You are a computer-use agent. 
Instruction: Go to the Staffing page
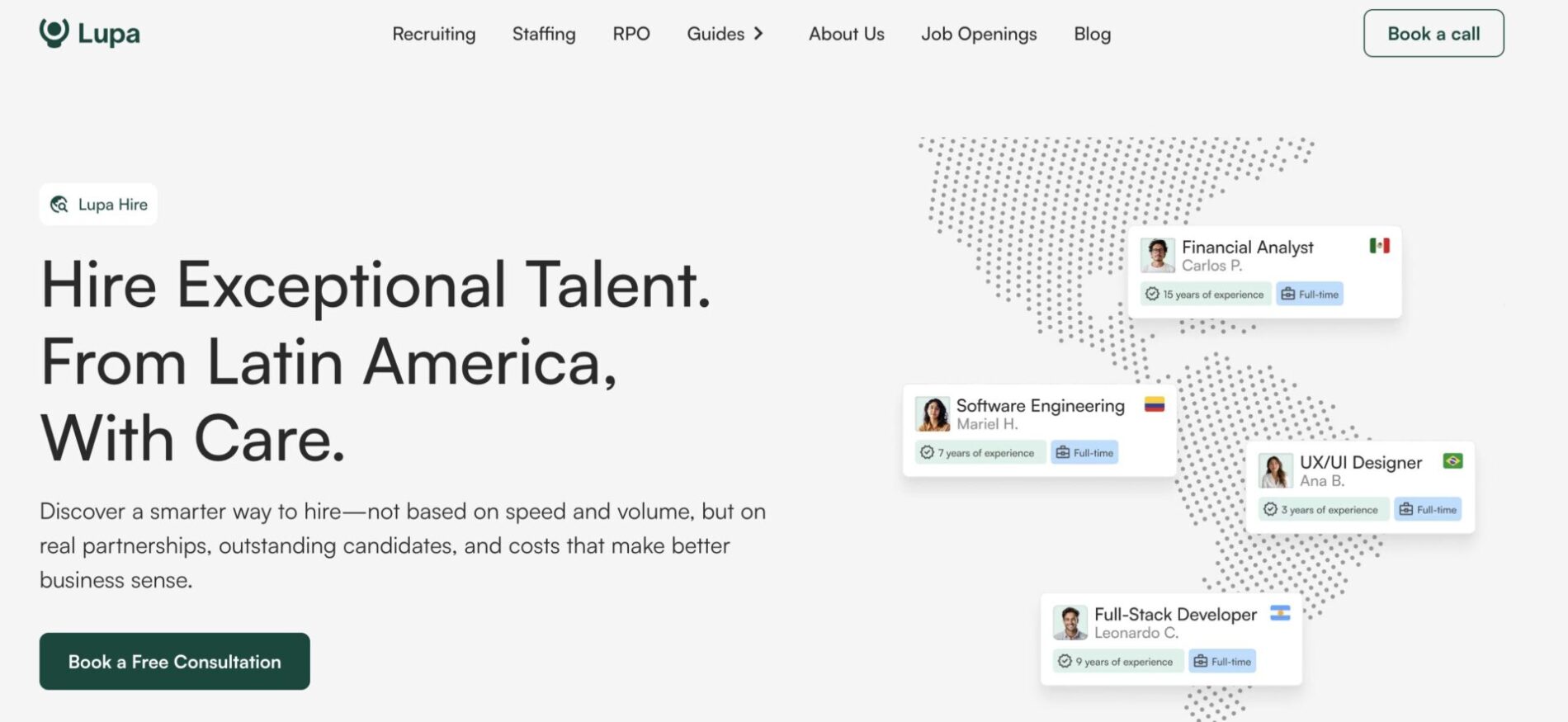544,34
